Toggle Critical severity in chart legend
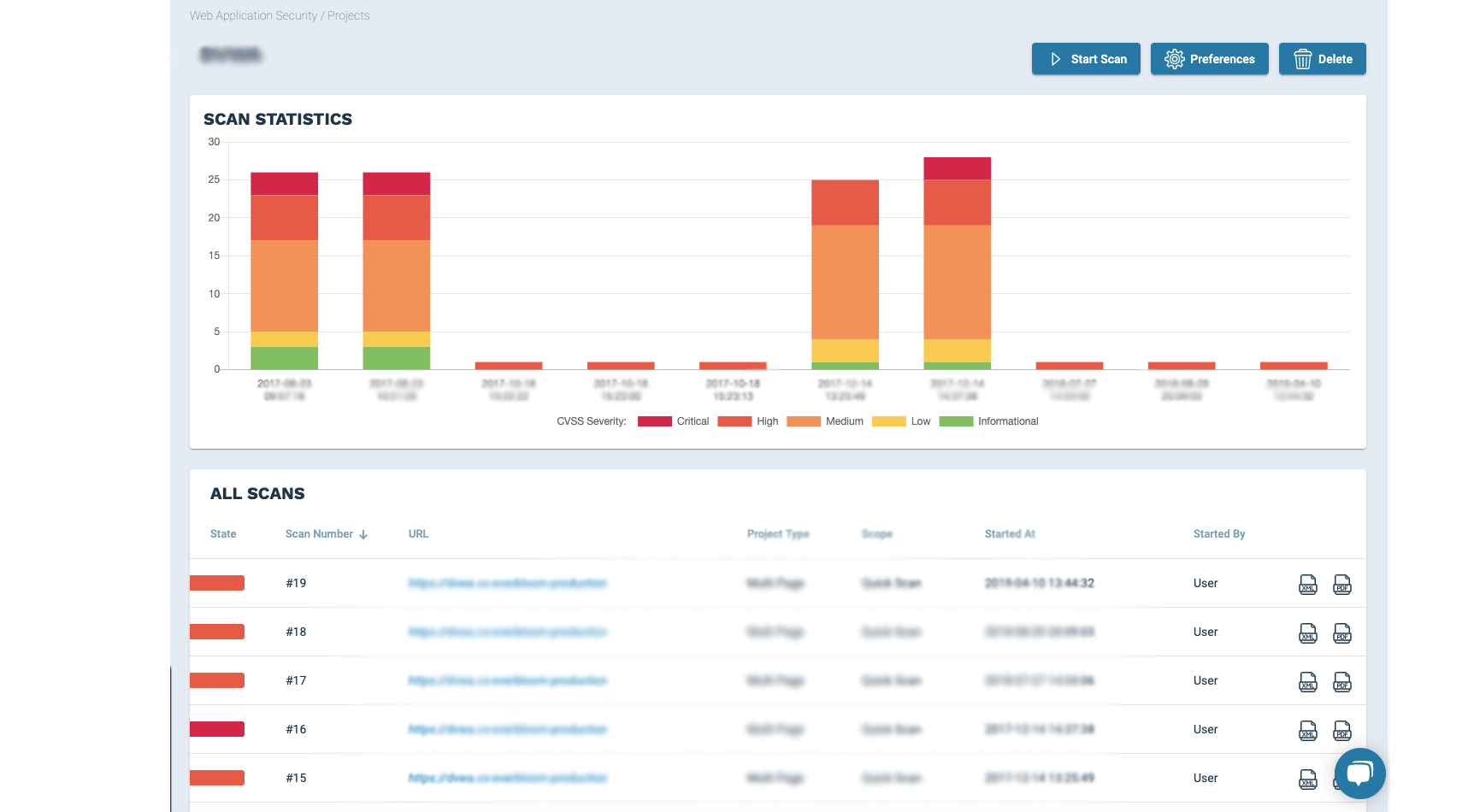This screenshot has width=1474, height=812. point(674,421)
